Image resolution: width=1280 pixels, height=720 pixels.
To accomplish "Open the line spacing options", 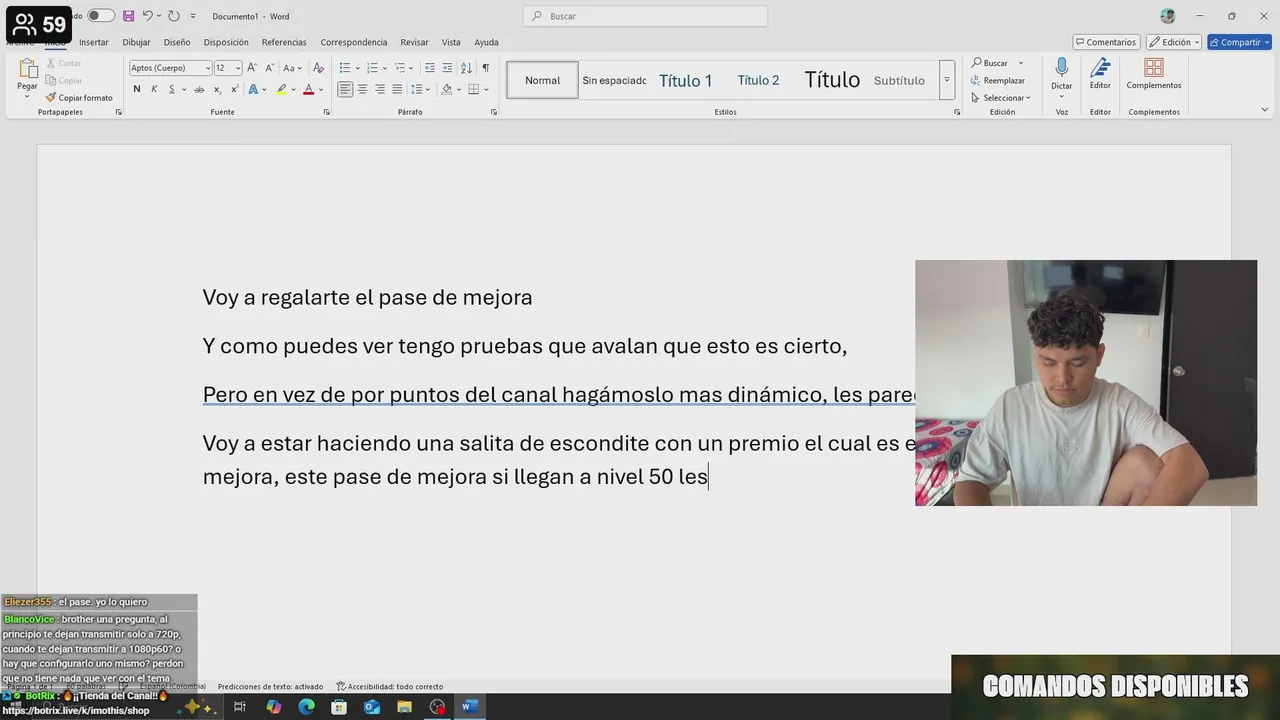I will (x=419, y=89).
